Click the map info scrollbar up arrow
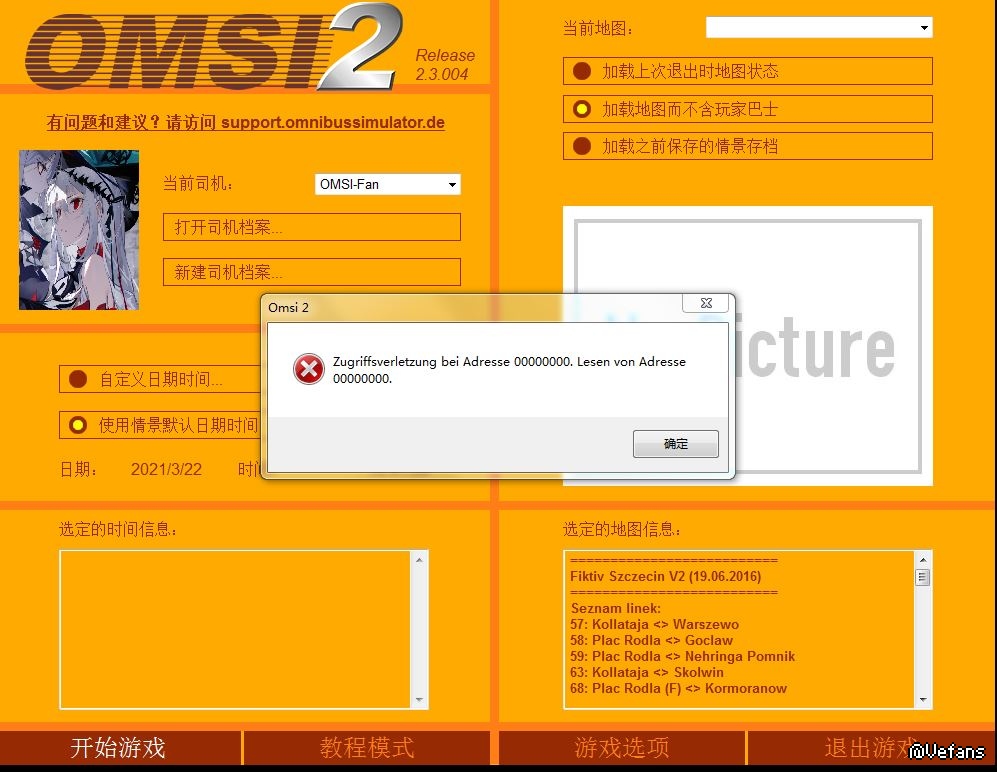The width and height of the screenshot is (997, 772). point(923,560)
